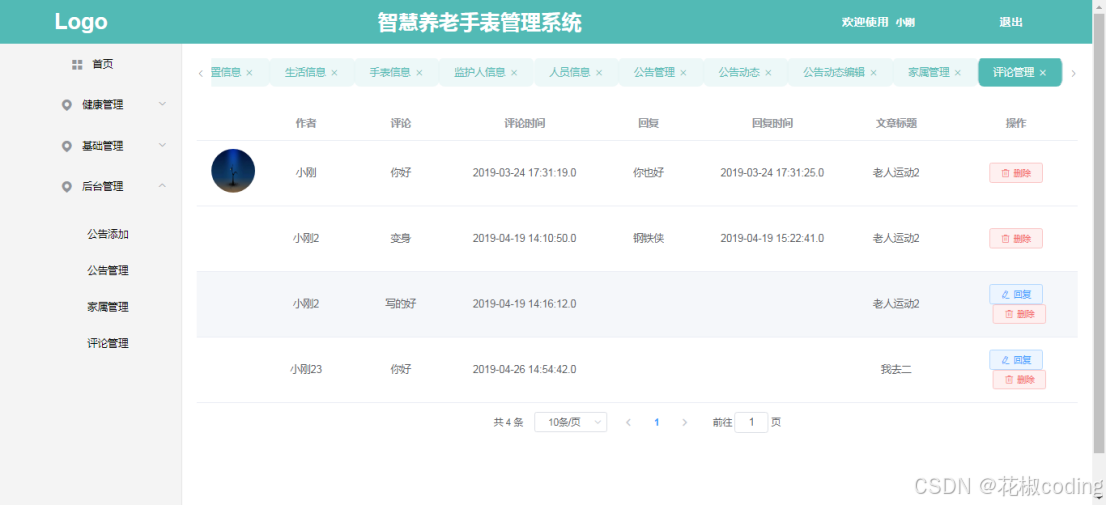Viewport: 1107px width, 506px height.
Task: Click the location pin icon beside 基础管理
Action: [67, 146]
